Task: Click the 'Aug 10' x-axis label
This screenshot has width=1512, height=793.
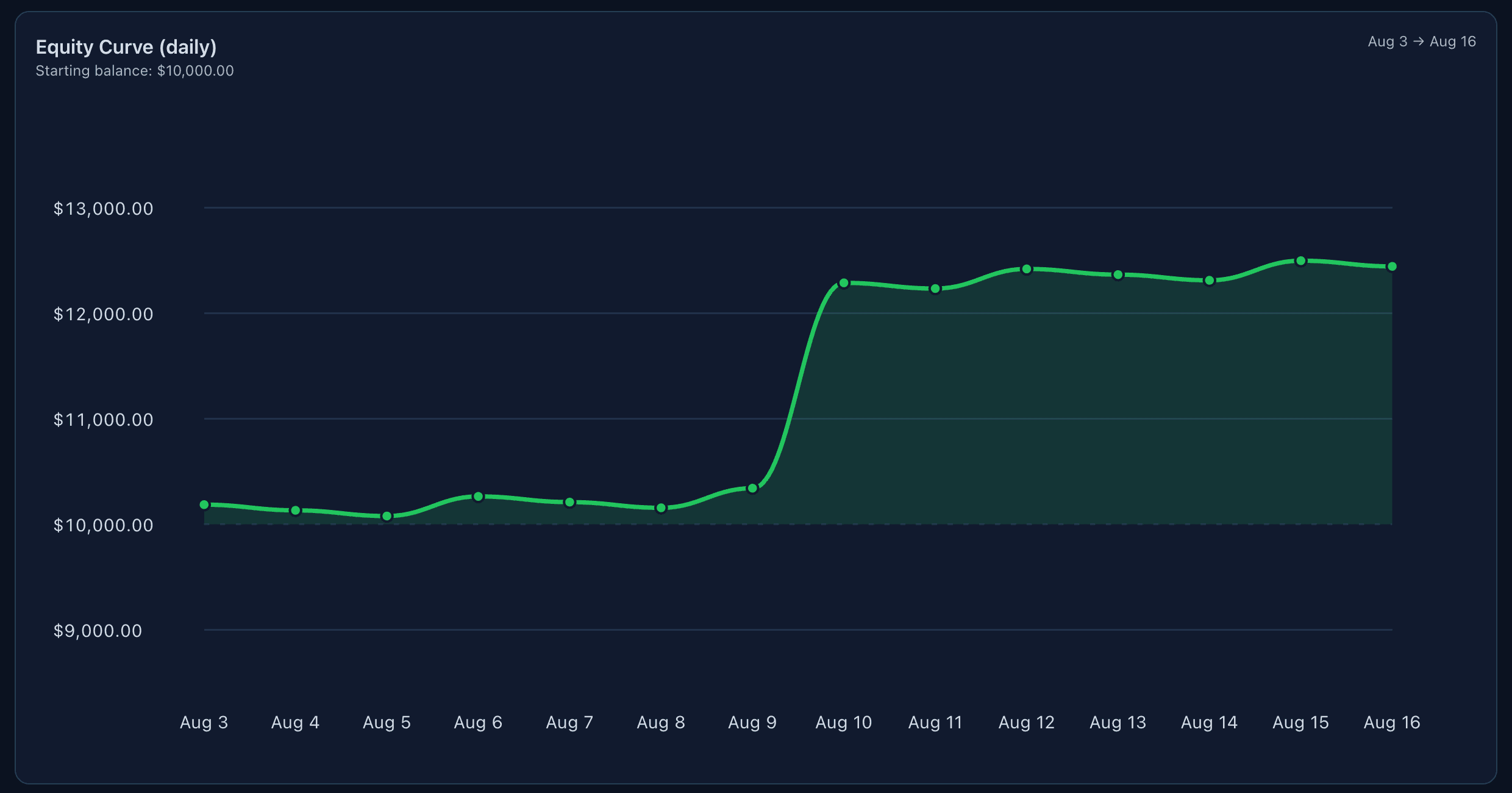Action: pyautogui.click(x=844, y=722)
